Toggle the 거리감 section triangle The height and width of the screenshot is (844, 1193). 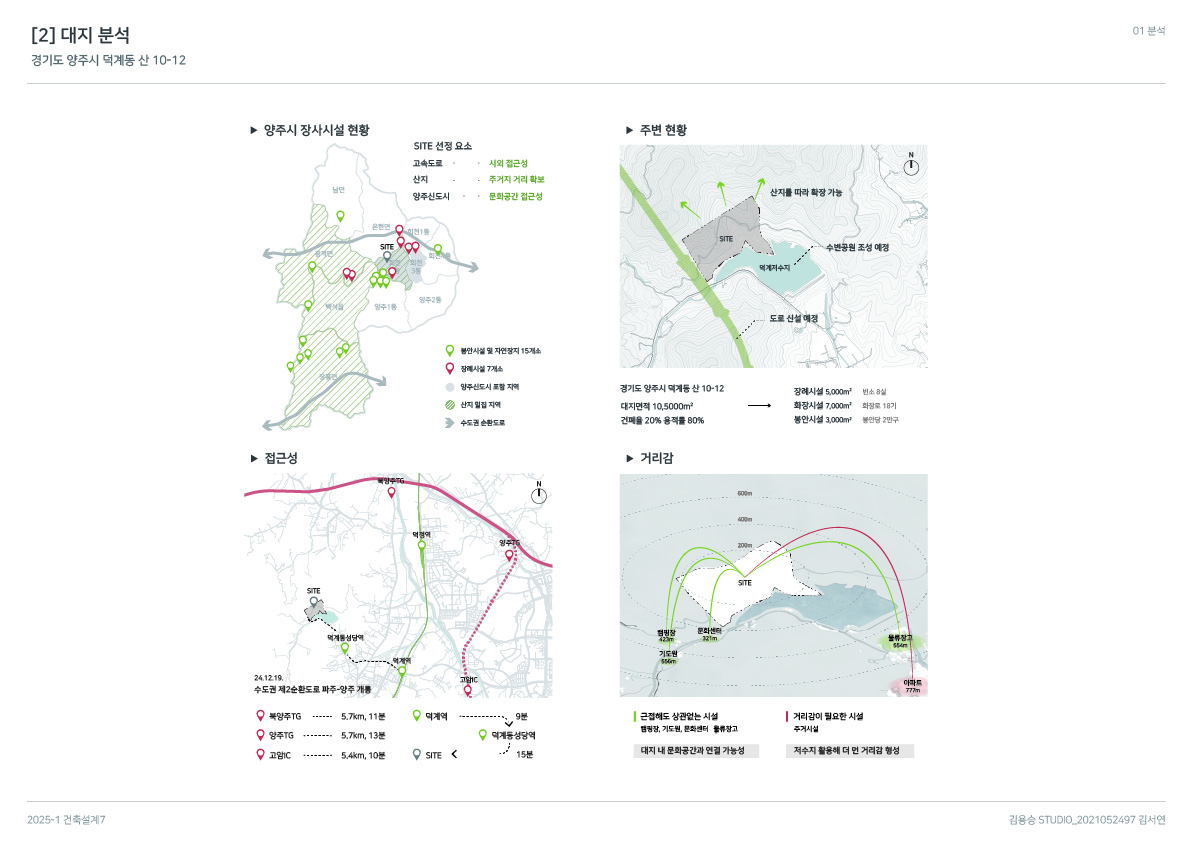pos(629,458)
